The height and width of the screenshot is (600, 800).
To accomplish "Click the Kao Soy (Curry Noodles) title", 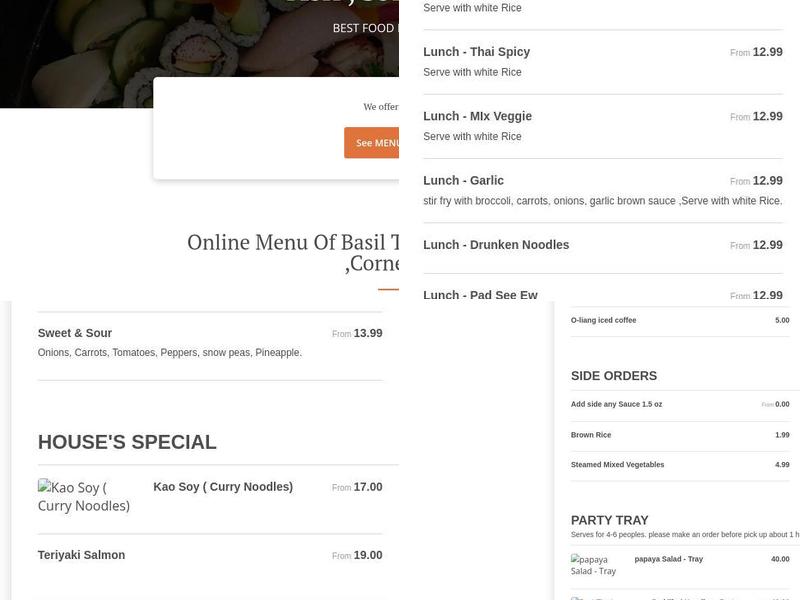I will [x=222, y=487].
